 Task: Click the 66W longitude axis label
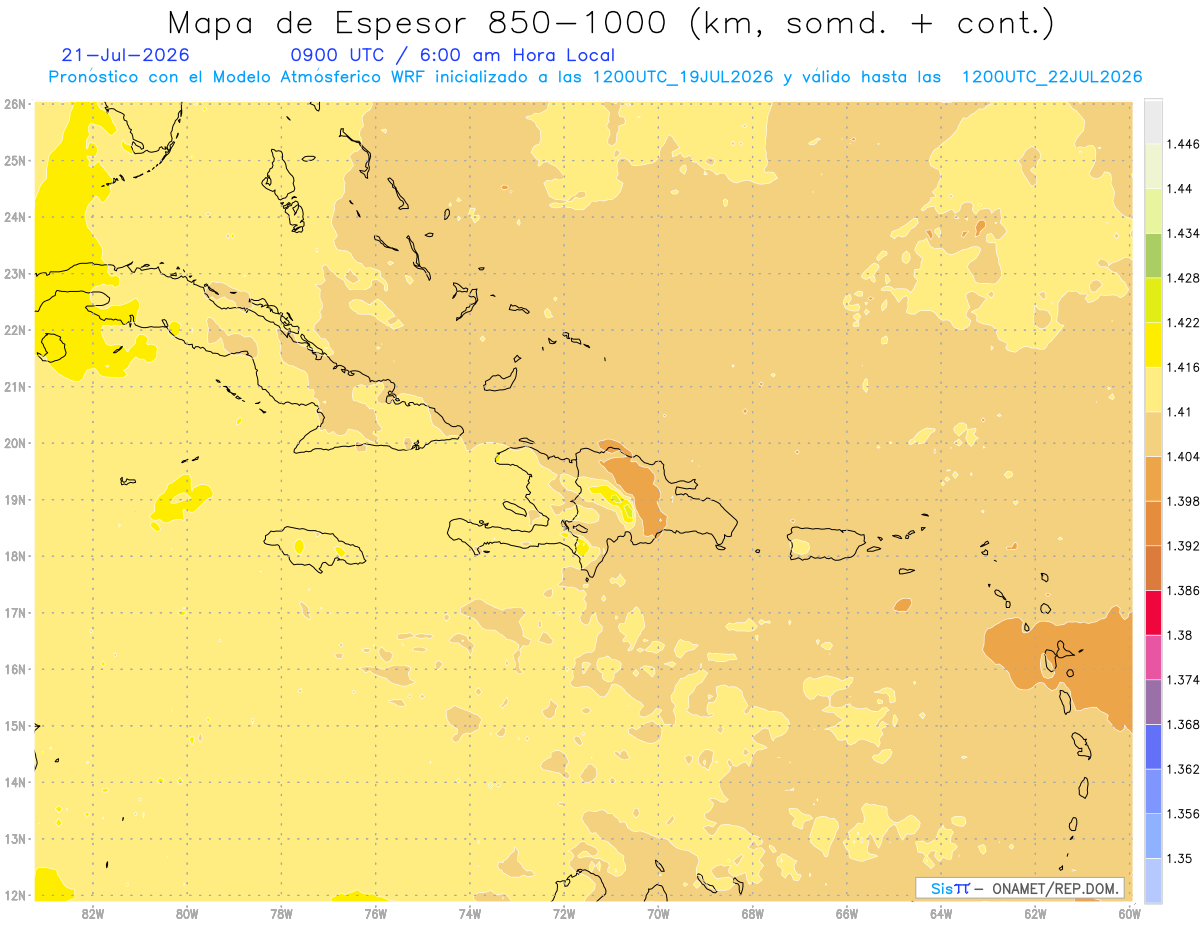coord(847,912)
